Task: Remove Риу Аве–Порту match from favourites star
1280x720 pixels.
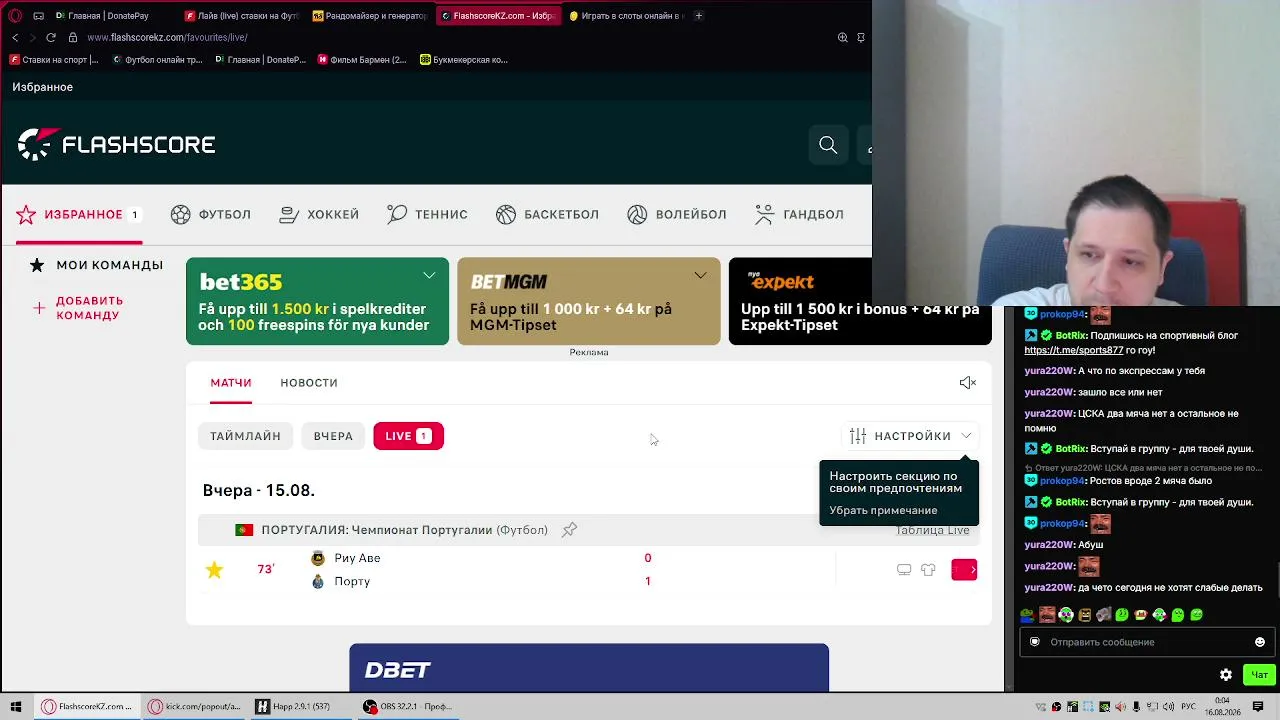Action: [x=214, y=570]
